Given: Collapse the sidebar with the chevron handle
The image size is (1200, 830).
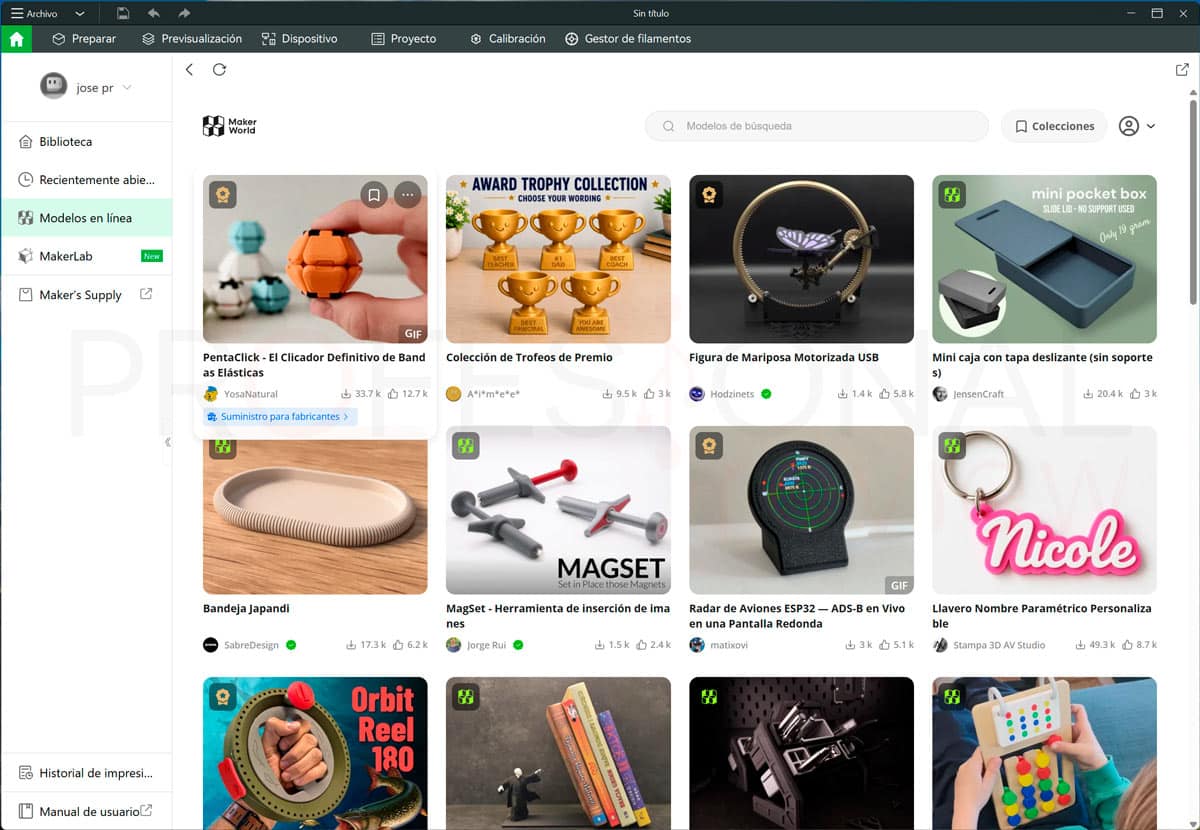Looking at the screenshot, I should [x=167, y=441].
